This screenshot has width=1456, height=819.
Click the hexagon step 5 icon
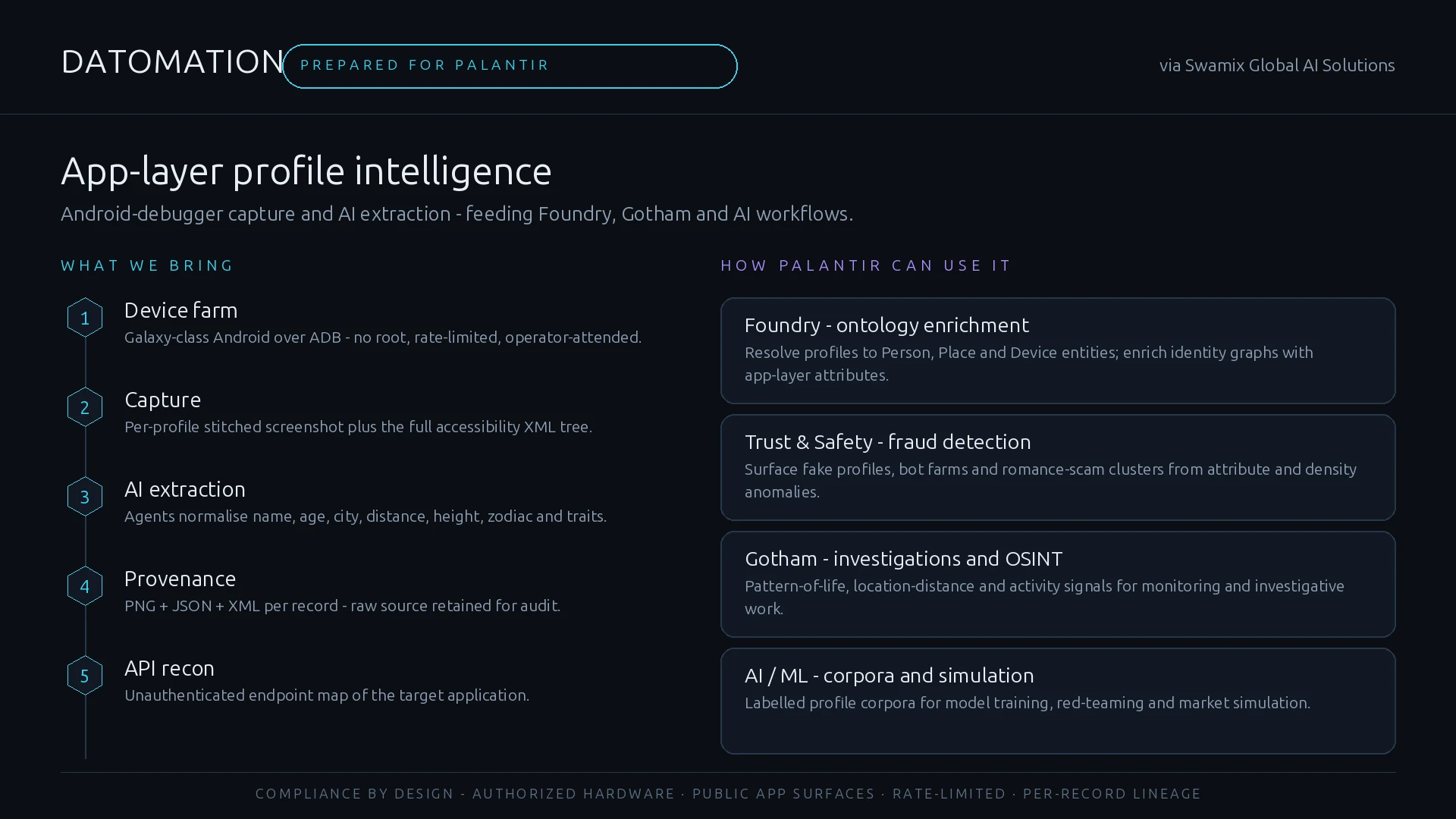[85, 676]
